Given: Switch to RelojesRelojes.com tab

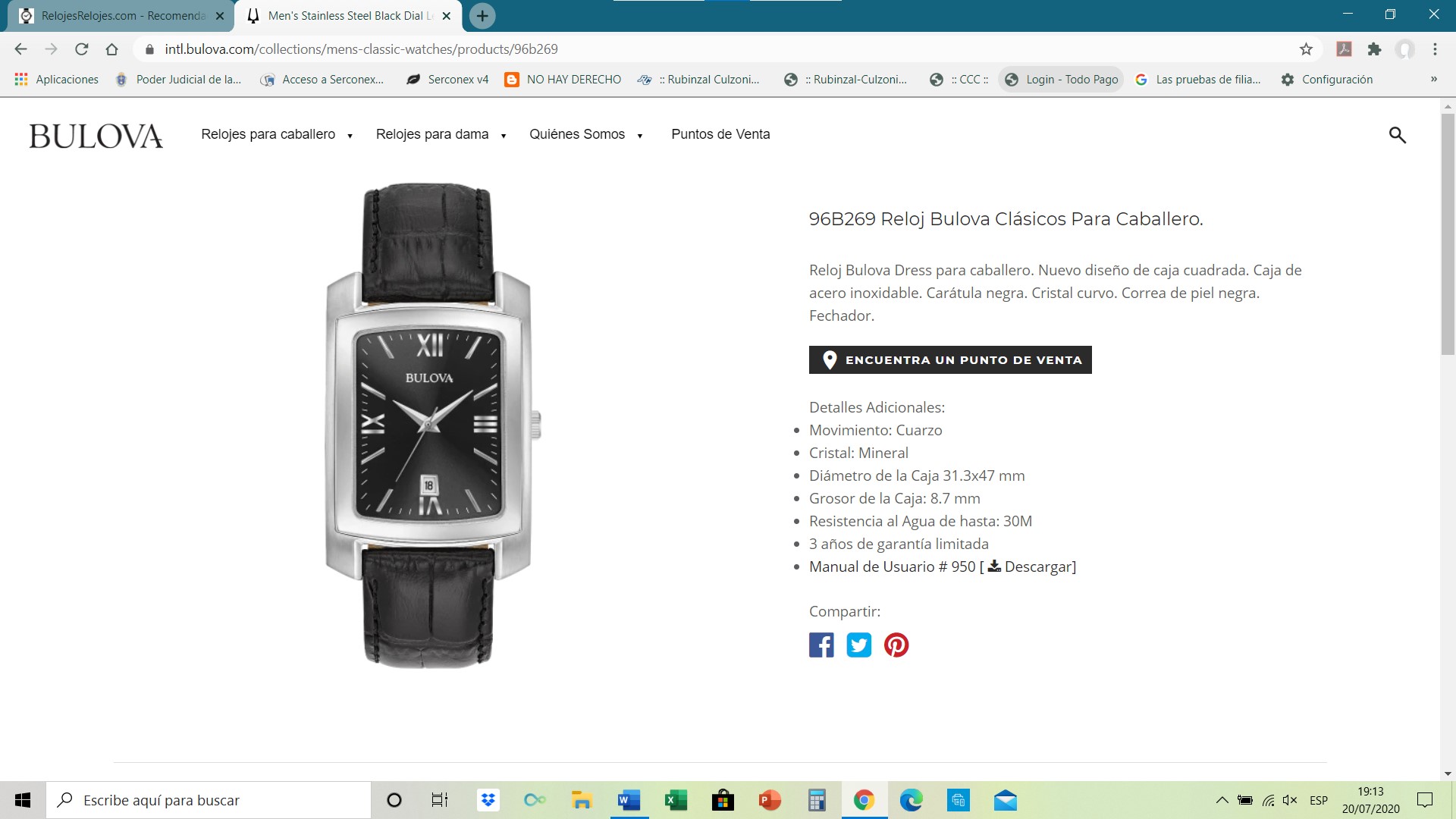Looking at the screenshot, I should [x=121, y=16].
